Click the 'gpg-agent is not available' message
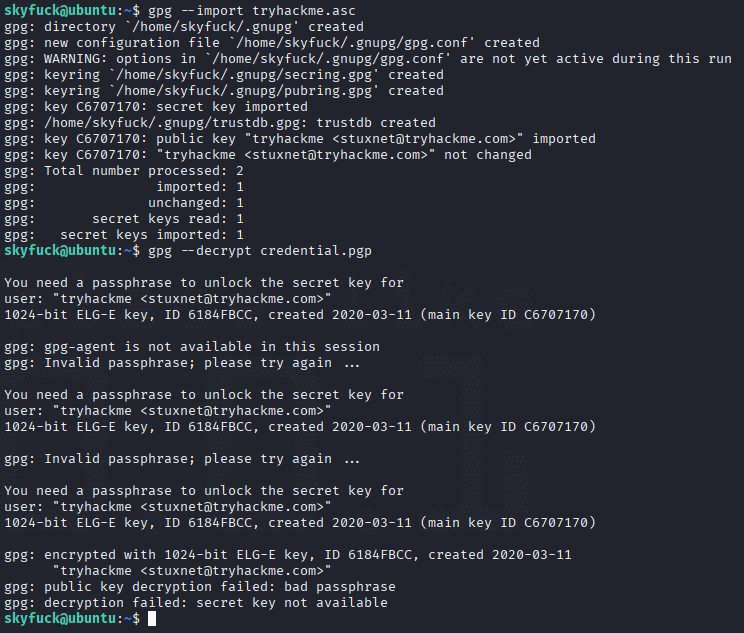The width and height of the screenshot is (744, 633). click(192, 347)
